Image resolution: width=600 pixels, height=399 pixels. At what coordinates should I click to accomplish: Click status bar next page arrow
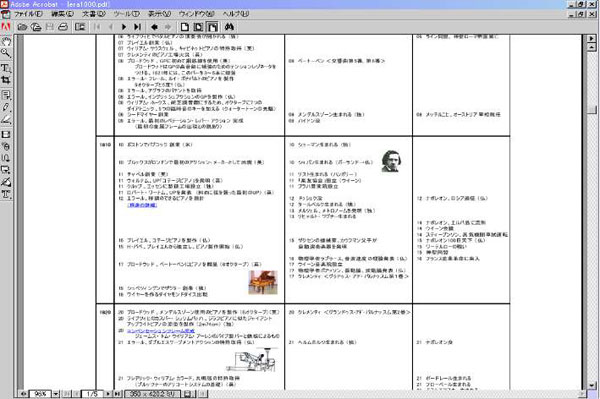click(x=108, y=394)
